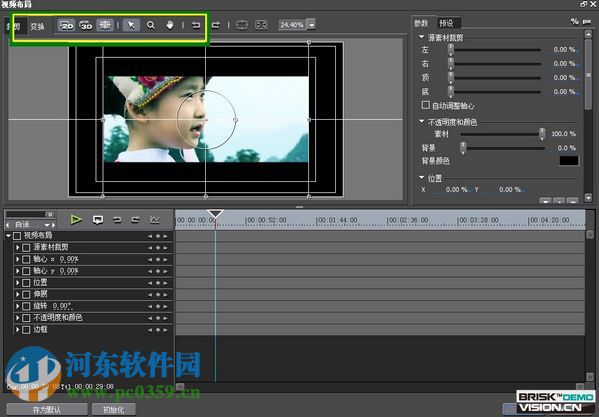599x417 pixels.
Task: Toggle the guide display button next to 3D
Action: pos(105,25)
